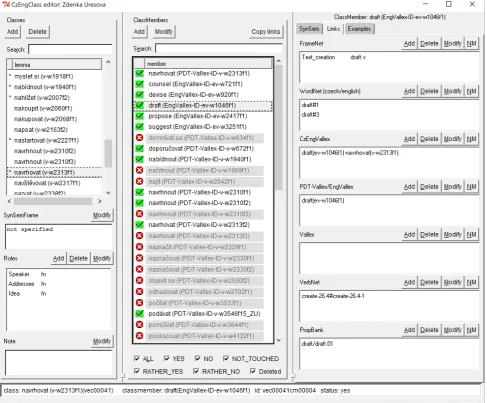Click Add button in FrameNet section
487x403 pixels.
[x=409, y=44]
